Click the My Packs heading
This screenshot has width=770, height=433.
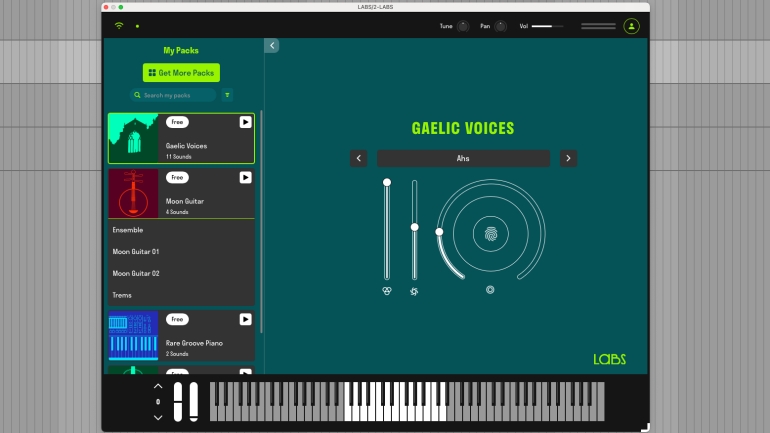[181, 51]
